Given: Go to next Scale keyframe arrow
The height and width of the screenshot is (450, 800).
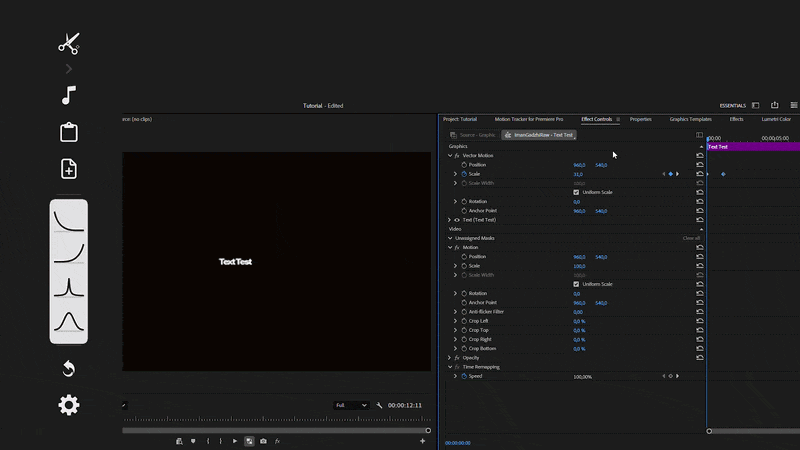Looking at the screenshot, I should (678, 174).
